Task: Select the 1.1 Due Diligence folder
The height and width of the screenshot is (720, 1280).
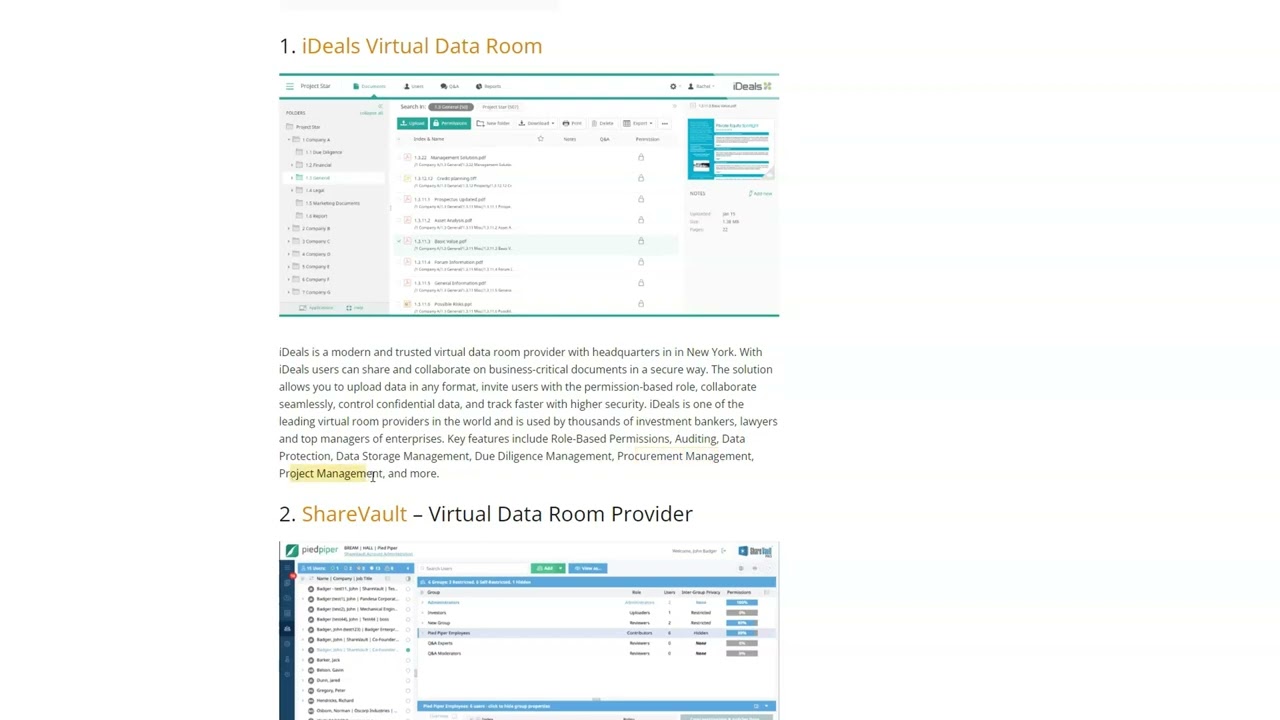Action: click(x=324, y=152)
